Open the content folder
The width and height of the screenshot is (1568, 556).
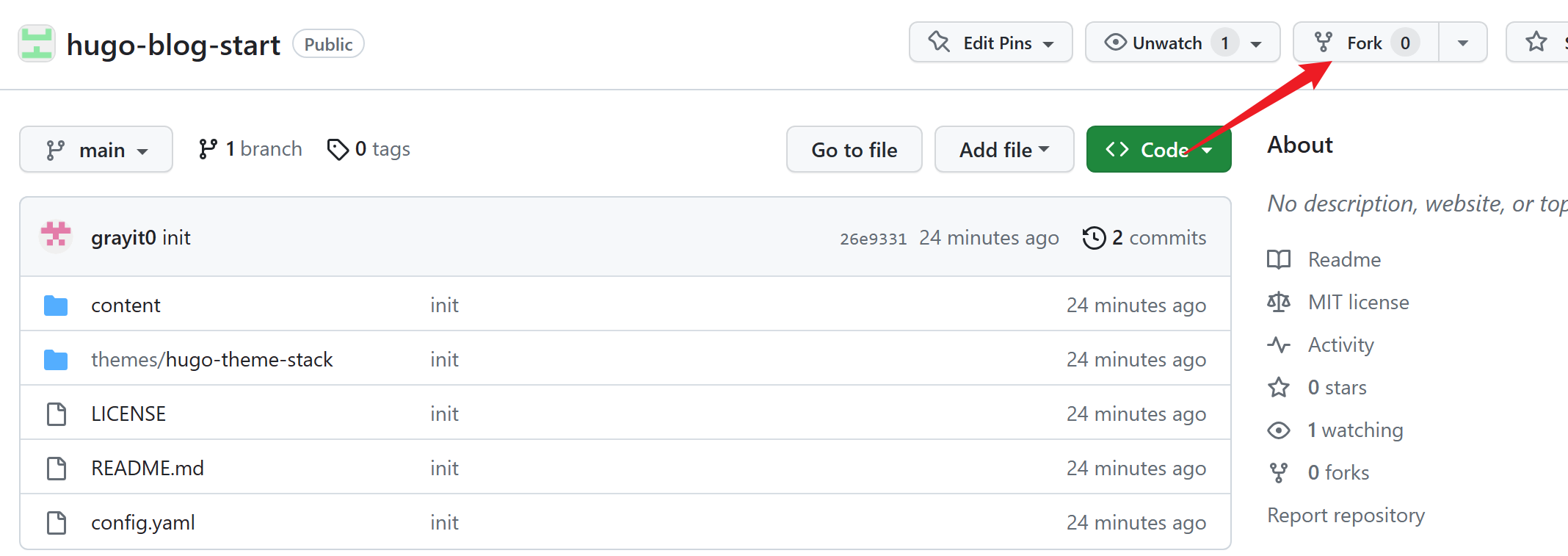(126, 306)
